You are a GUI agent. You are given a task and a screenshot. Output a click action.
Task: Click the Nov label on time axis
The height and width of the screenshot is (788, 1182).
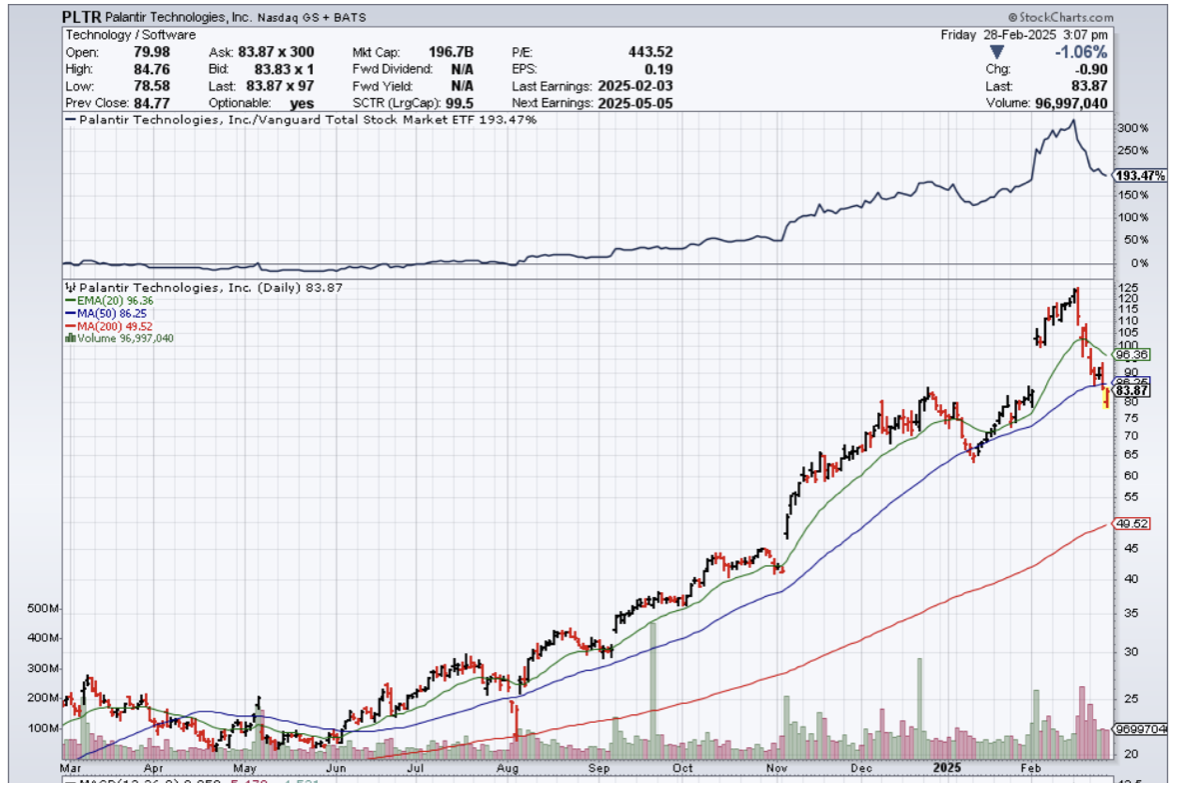pyautogui.click(x=776, y=768)
